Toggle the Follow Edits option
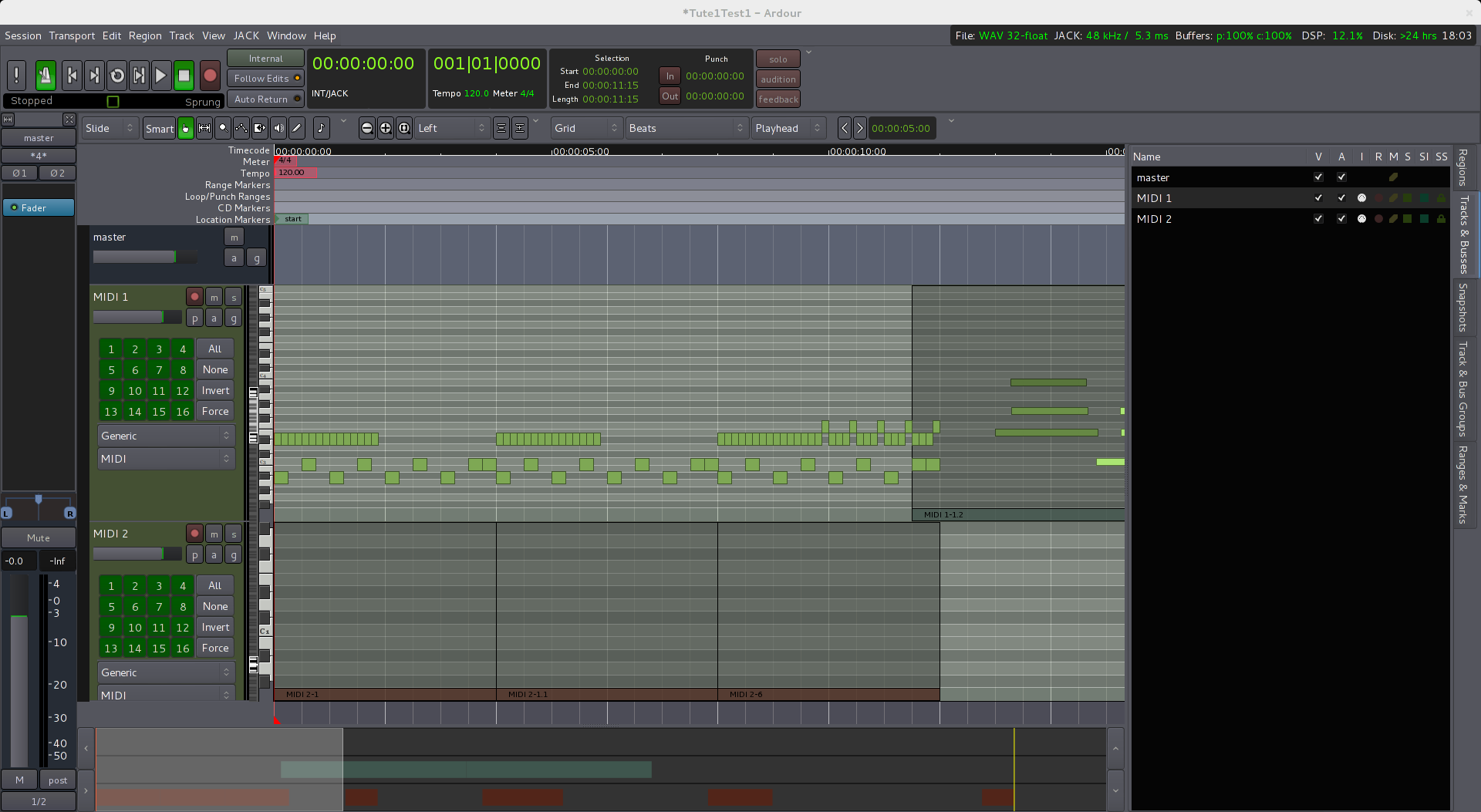This screenshot has width=1481, height=812. coord(265,79)
